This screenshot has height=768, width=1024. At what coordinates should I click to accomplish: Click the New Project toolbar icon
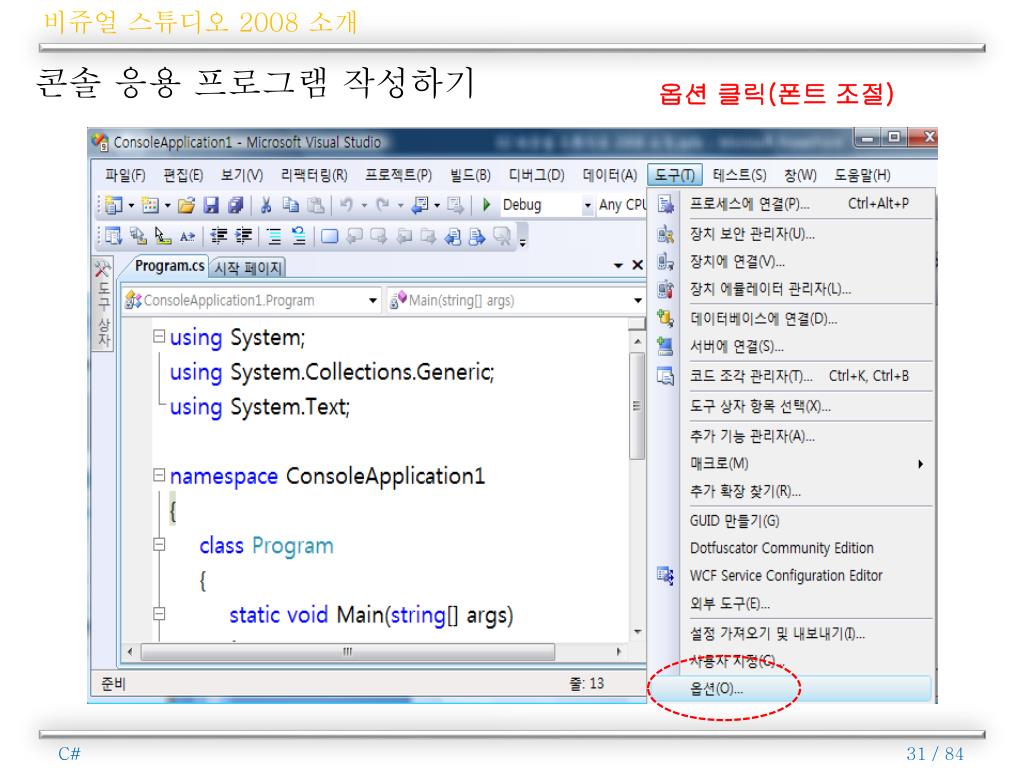[x=114, y=205]
